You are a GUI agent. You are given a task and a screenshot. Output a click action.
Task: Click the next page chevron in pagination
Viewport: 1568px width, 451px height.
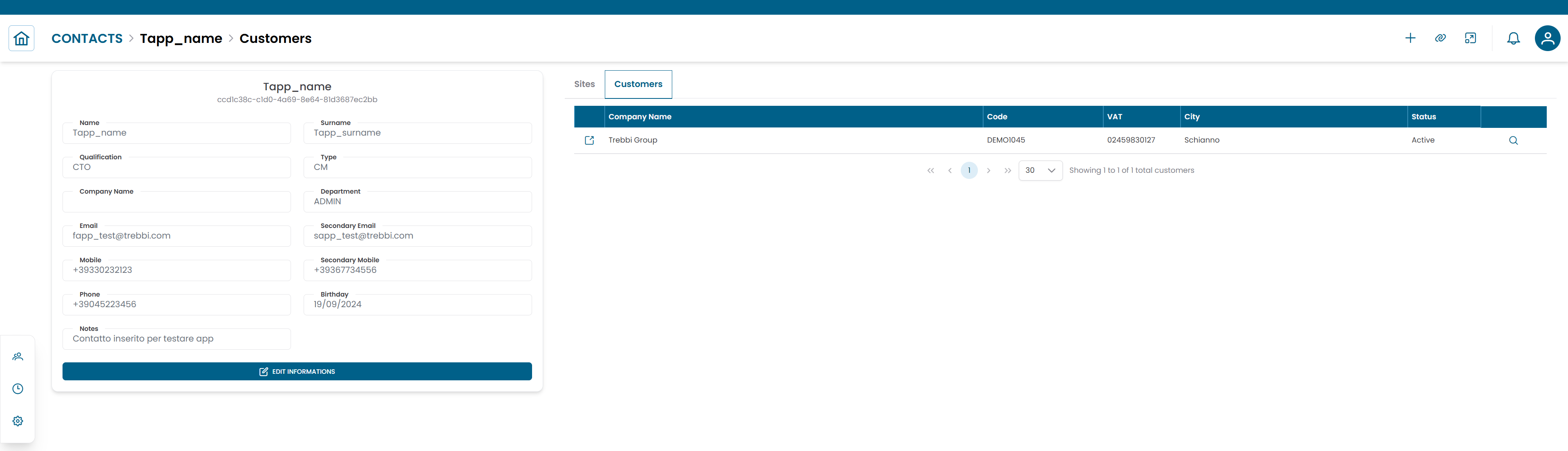[989, 170]
